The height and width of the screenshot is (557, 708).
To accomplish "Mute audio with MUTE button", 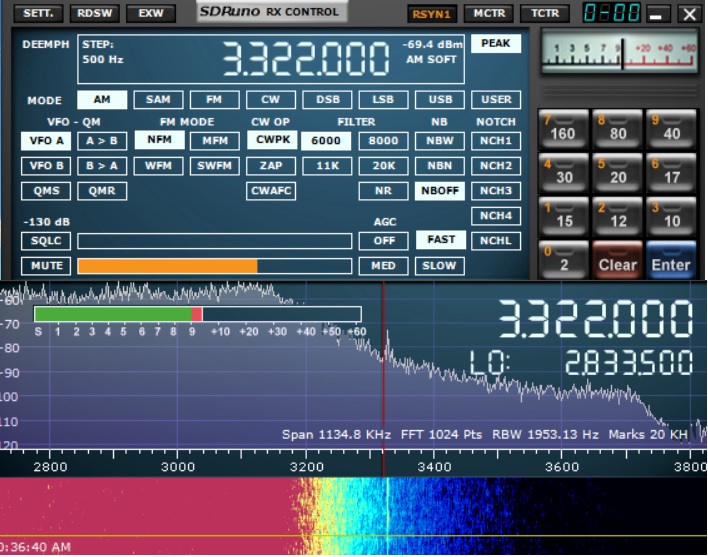I will coord(46,265).
